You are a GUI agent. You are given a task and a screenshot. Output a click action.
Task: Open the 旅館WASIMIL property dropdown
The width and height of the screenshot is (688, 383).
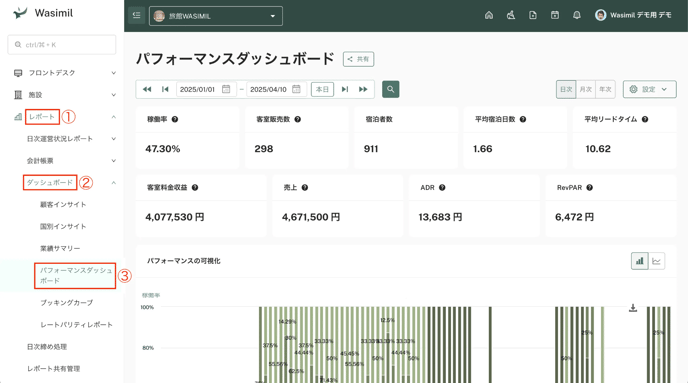coord(216,16)
